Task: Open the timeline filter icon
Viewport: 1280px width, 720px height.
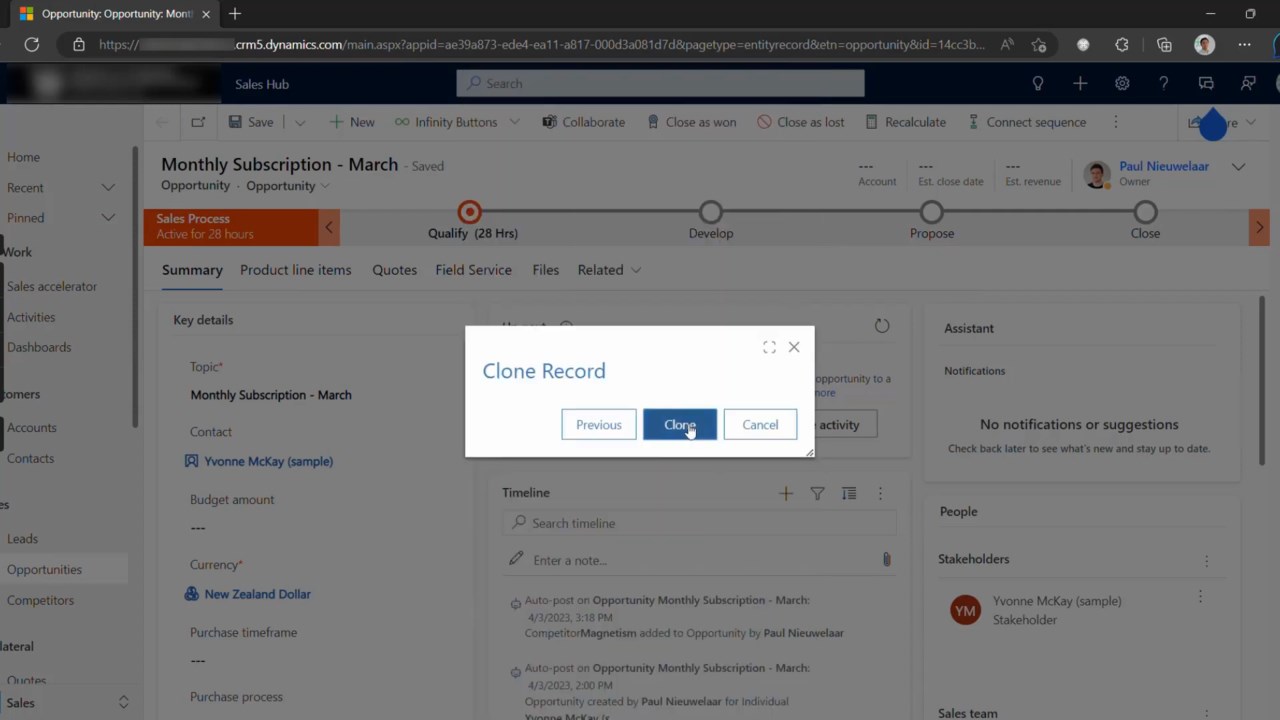Action: (x=817, y=493)
